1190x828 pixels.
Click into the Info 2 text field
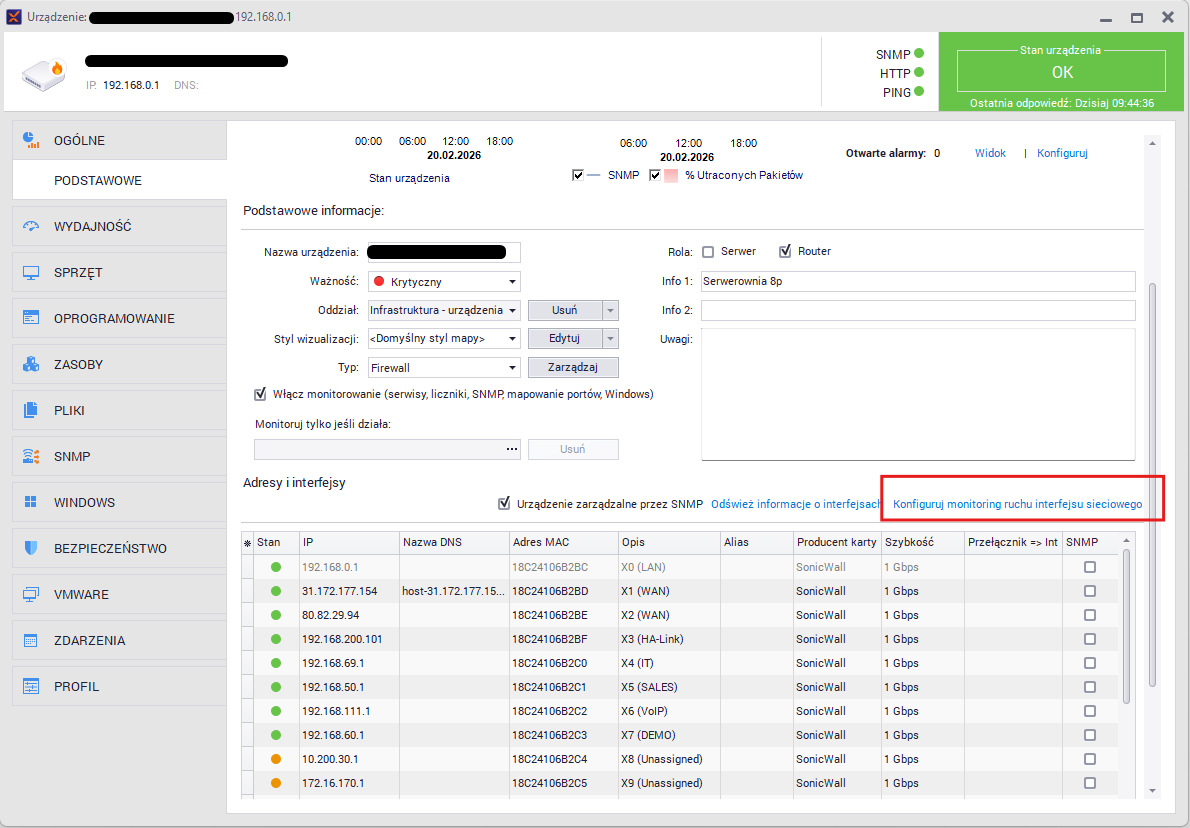(918, 311)
